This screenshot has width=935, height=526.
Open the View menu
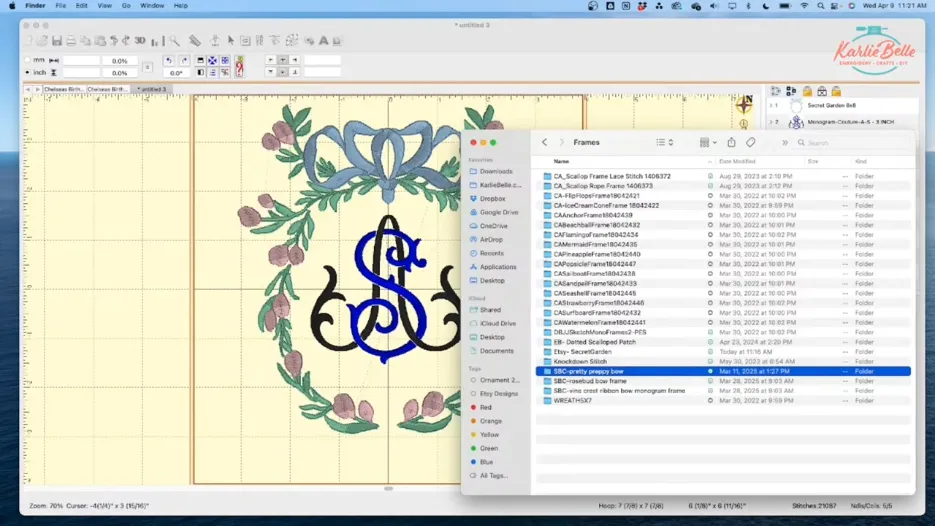point(104,5)
